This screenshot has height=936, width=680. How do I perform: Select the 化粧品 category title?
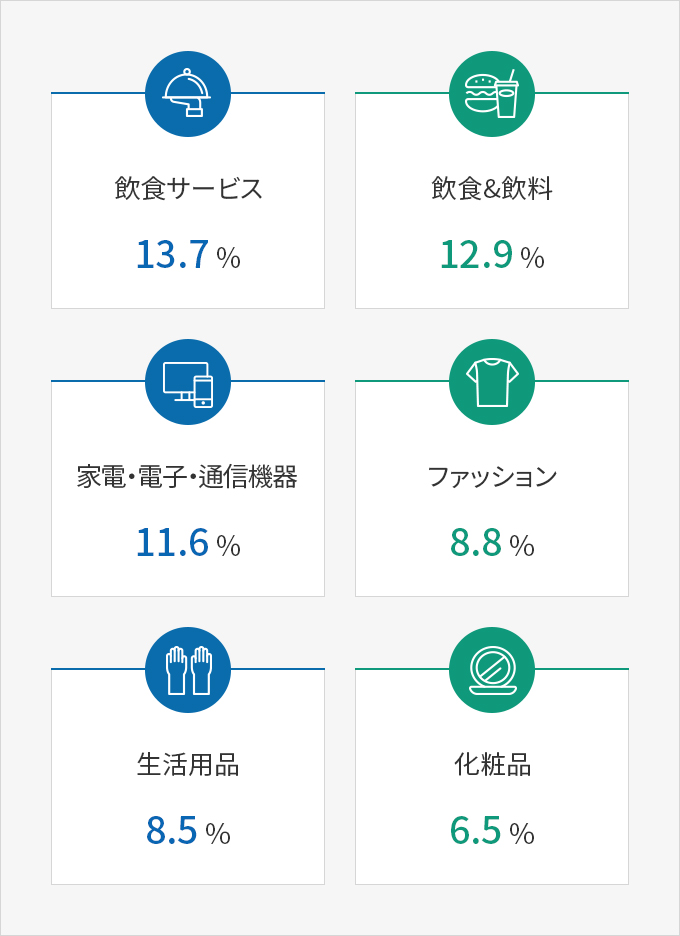[x=492, y=765]
